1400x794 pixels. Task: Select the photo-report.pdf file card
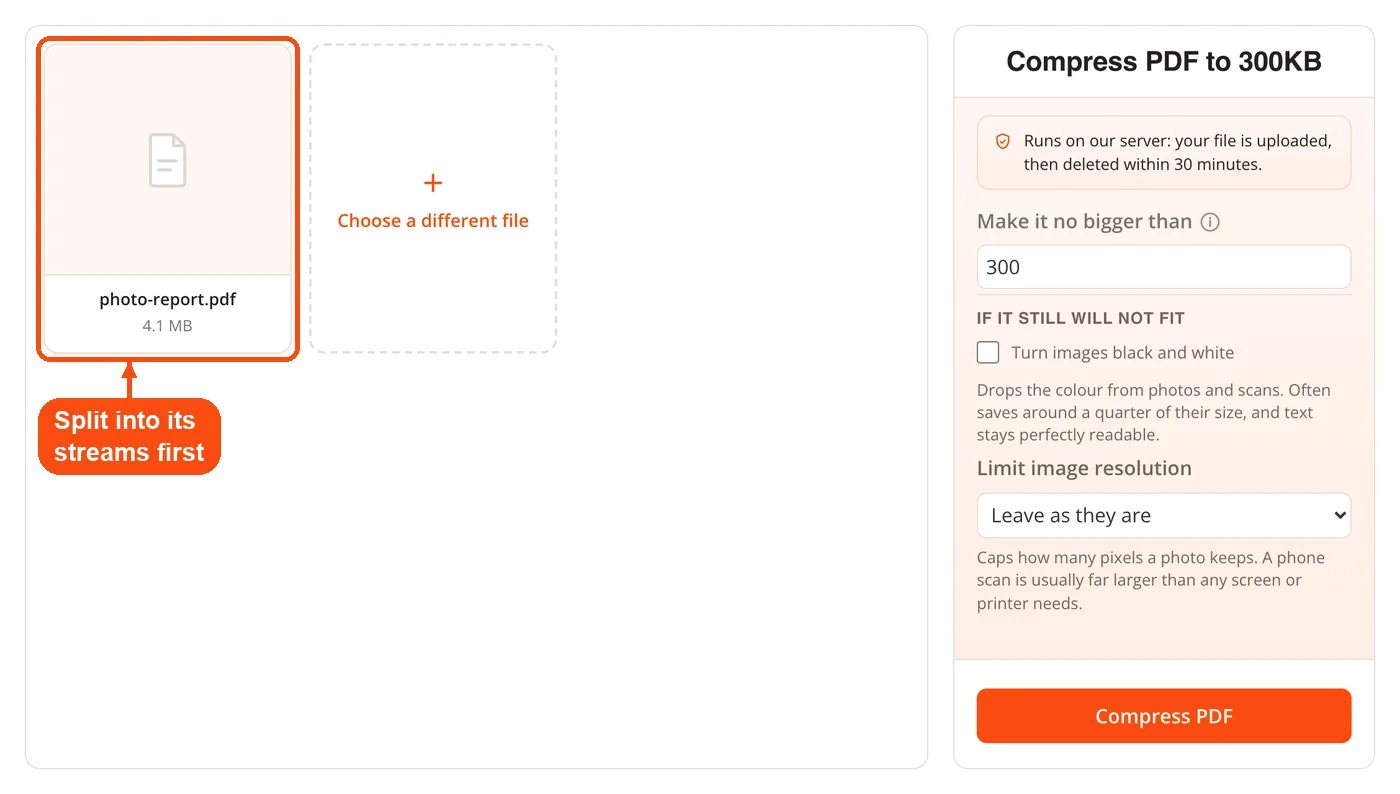click(x=168, y=197)
